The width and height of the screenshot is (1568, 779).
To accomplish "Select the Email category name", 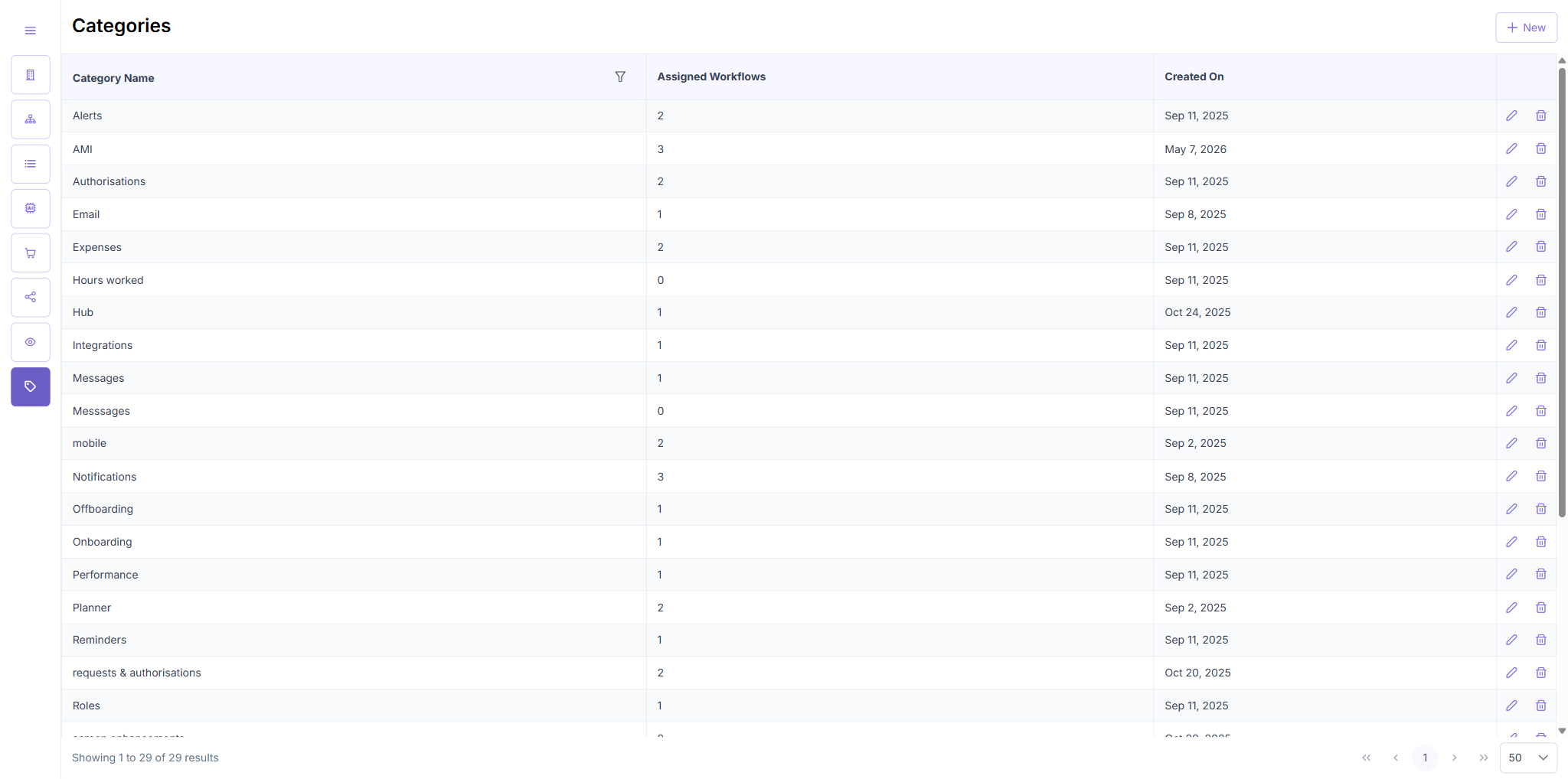I will point(86,214).
